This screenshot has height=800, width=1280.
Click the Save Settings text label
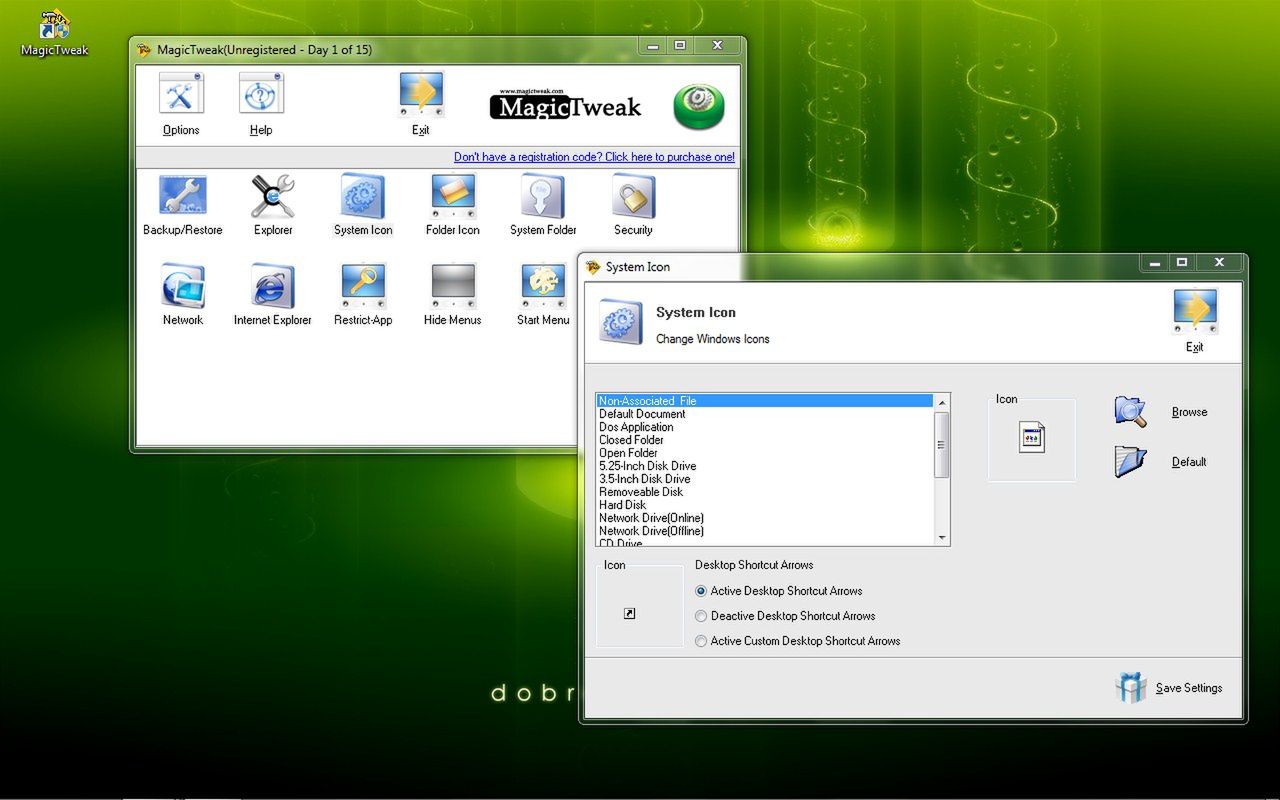pyautogui.click(x=1189, y=688)
